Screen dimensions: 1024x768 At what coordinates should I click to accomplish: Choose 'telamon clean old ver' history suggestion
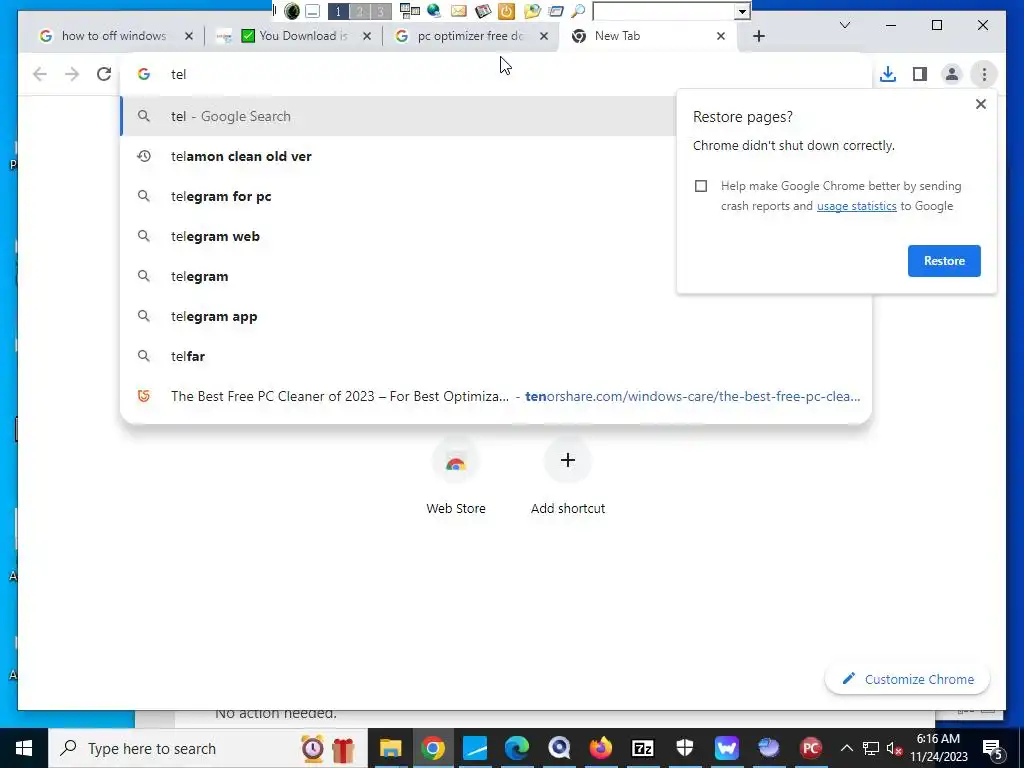click(x=398, y=156)
